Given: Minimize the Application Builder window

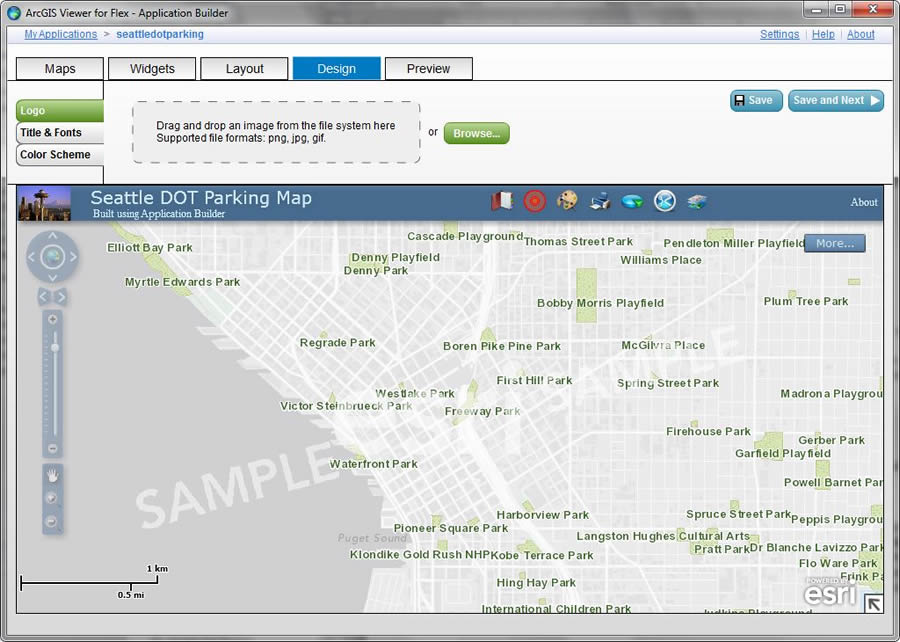Looking at the screenshot, I should point(816,9).
